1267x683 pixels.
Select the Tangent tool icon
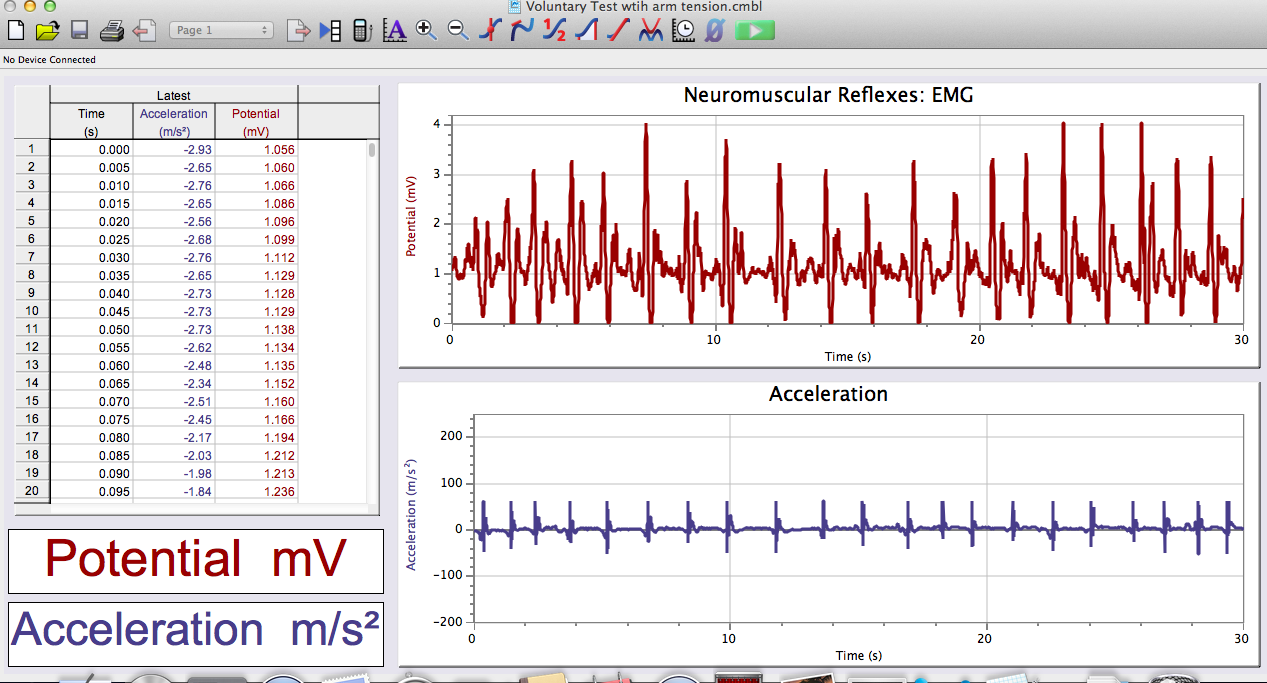pyautogui.click(x=522, y=30)
